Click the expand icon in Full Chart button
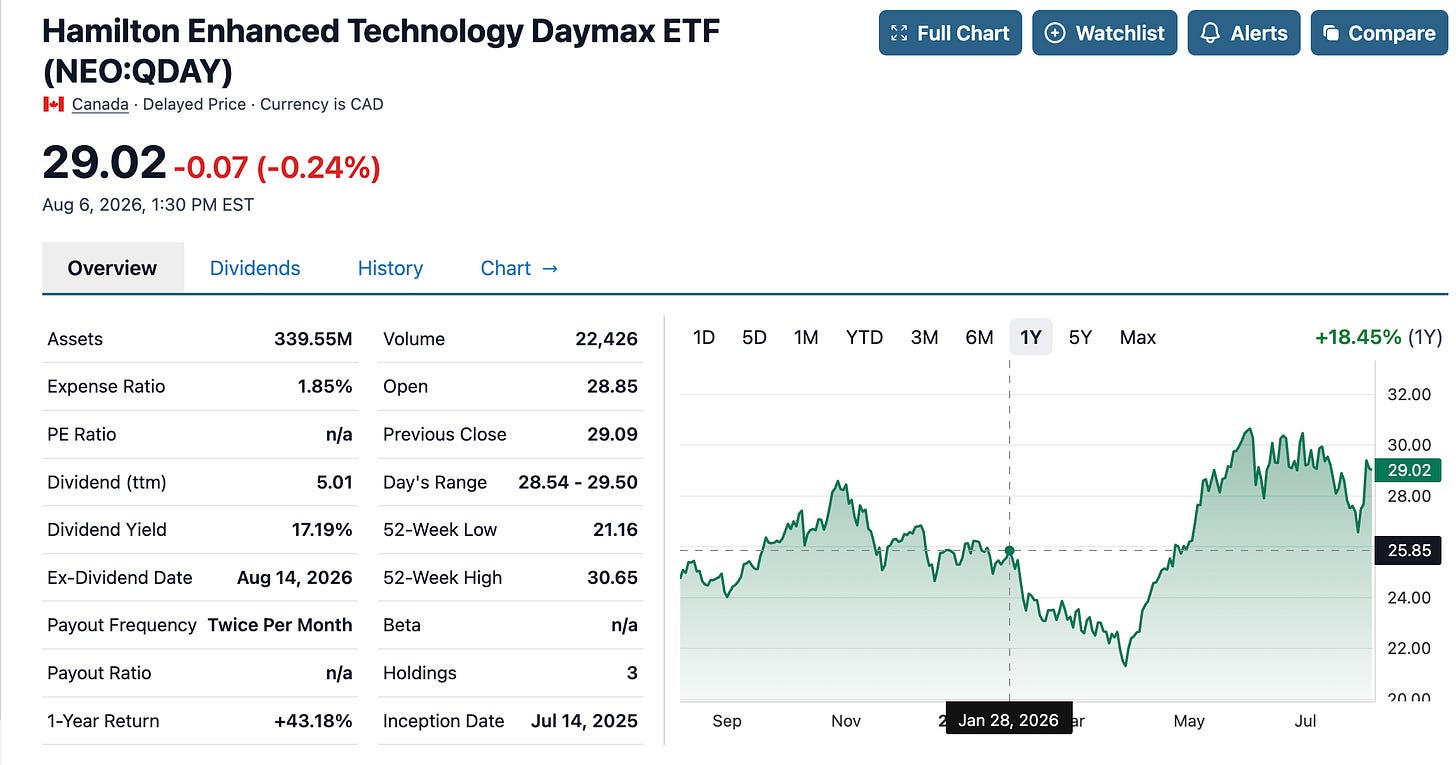 pyautogui.click(x=898, y=33)
